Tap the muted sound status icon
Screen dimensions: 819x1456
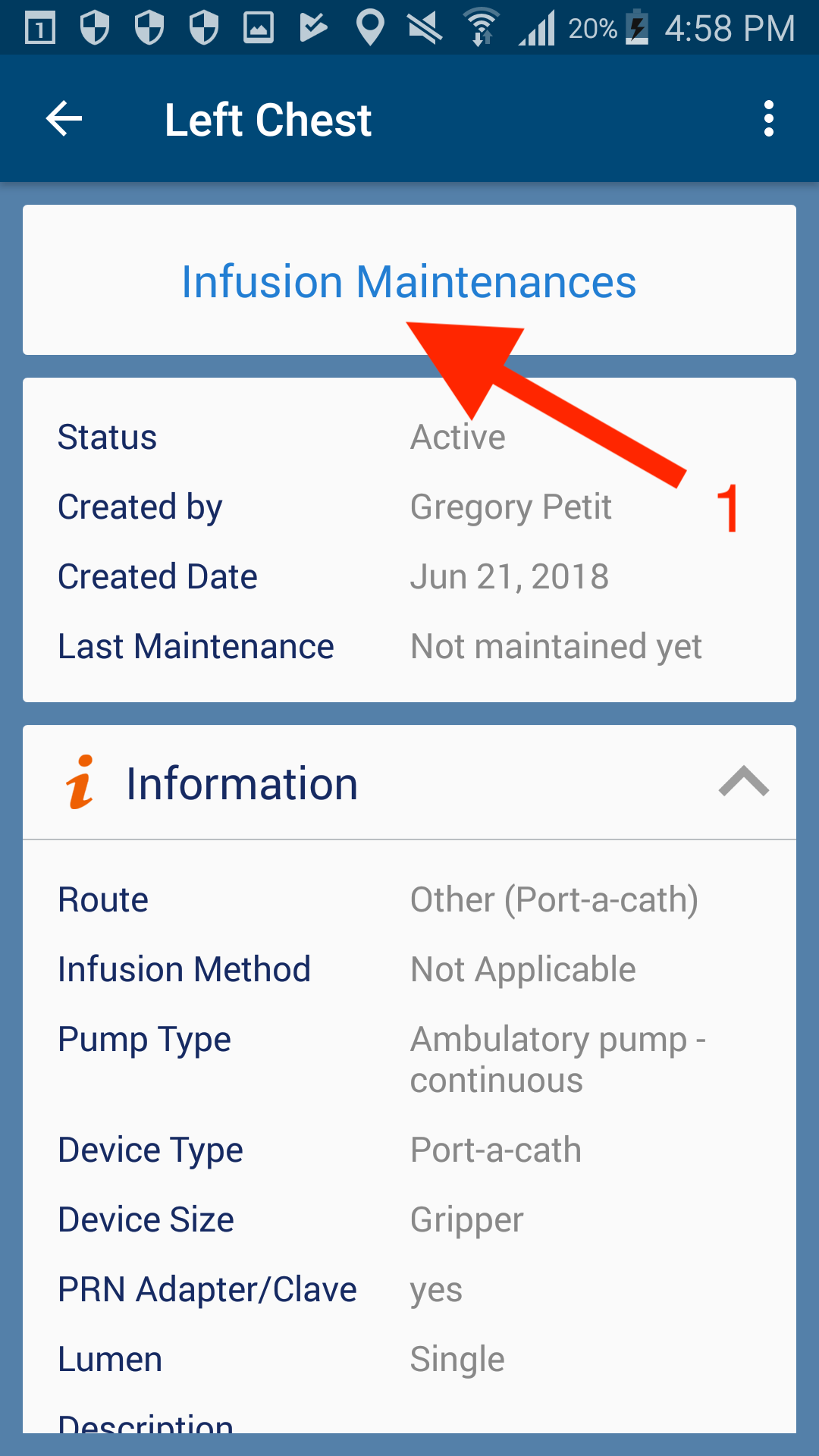pos(425,28)
